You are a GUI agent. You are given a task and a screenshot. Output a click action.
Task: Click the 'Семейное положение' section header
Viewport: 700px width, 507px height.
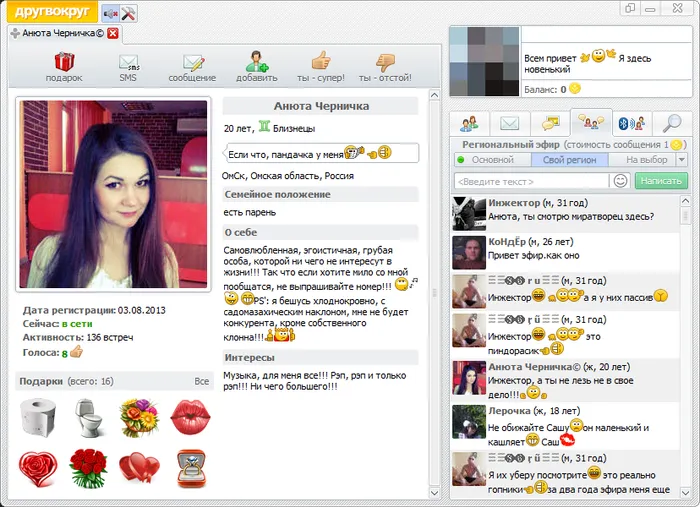(320, 195)
